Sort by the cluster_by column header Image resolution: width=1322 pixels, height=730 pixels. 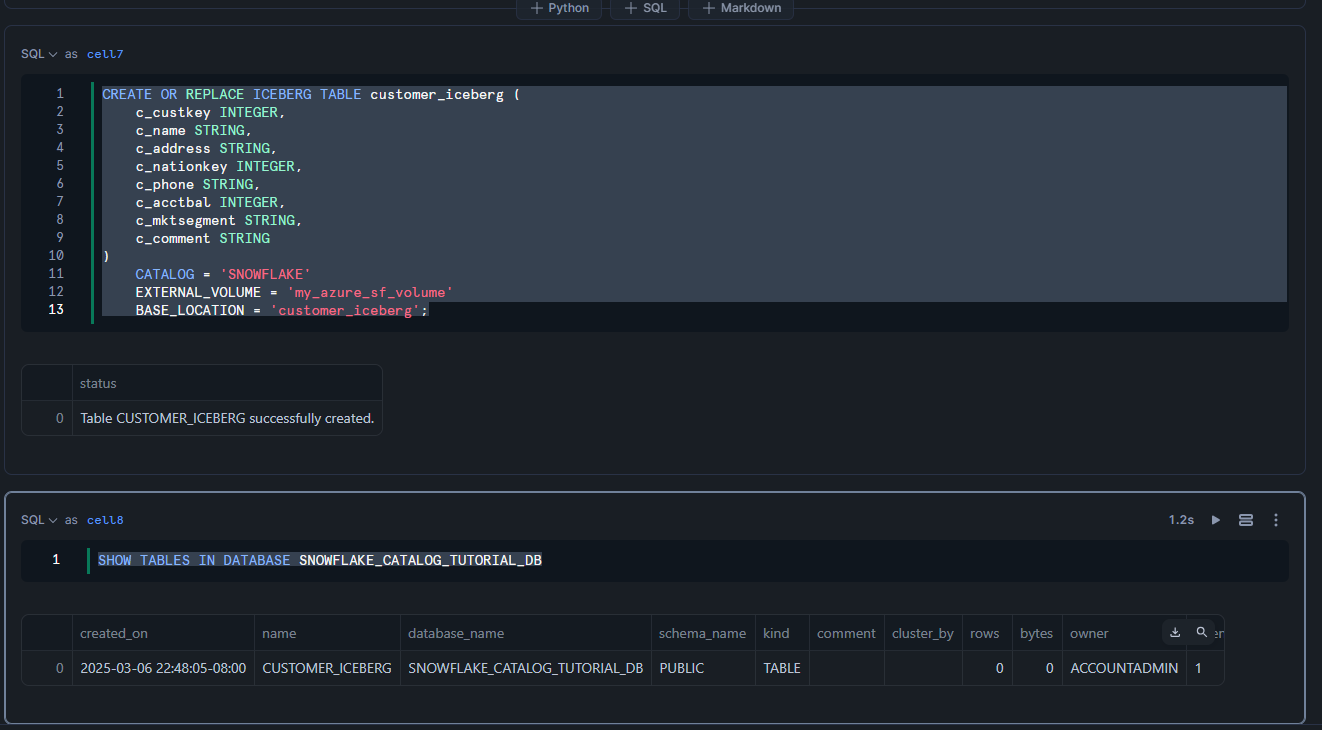(923, 633)
